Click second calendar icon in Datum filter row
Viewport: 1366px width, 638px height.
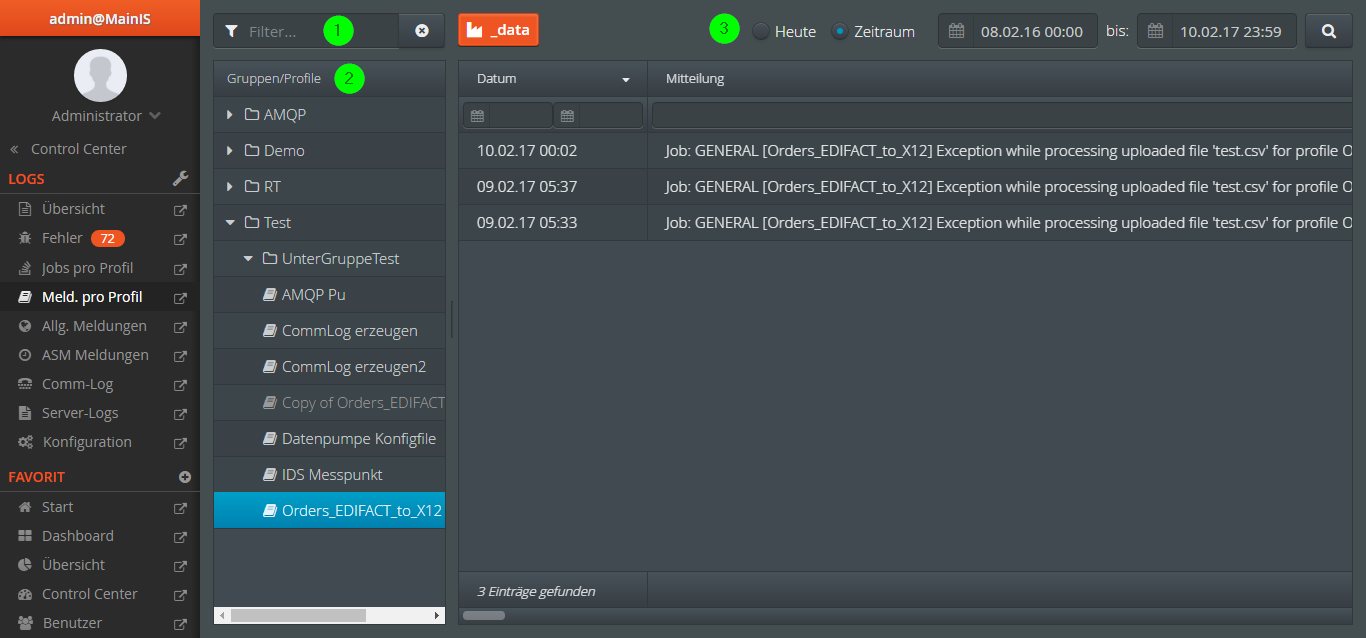[x=567, y=116]
